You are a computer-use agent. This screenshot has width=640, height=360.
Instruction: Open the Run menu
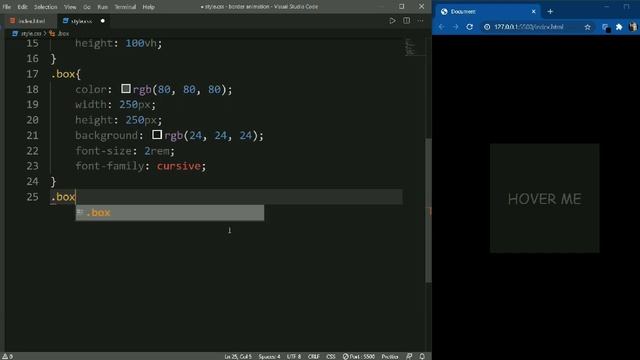tap(102, 7)
